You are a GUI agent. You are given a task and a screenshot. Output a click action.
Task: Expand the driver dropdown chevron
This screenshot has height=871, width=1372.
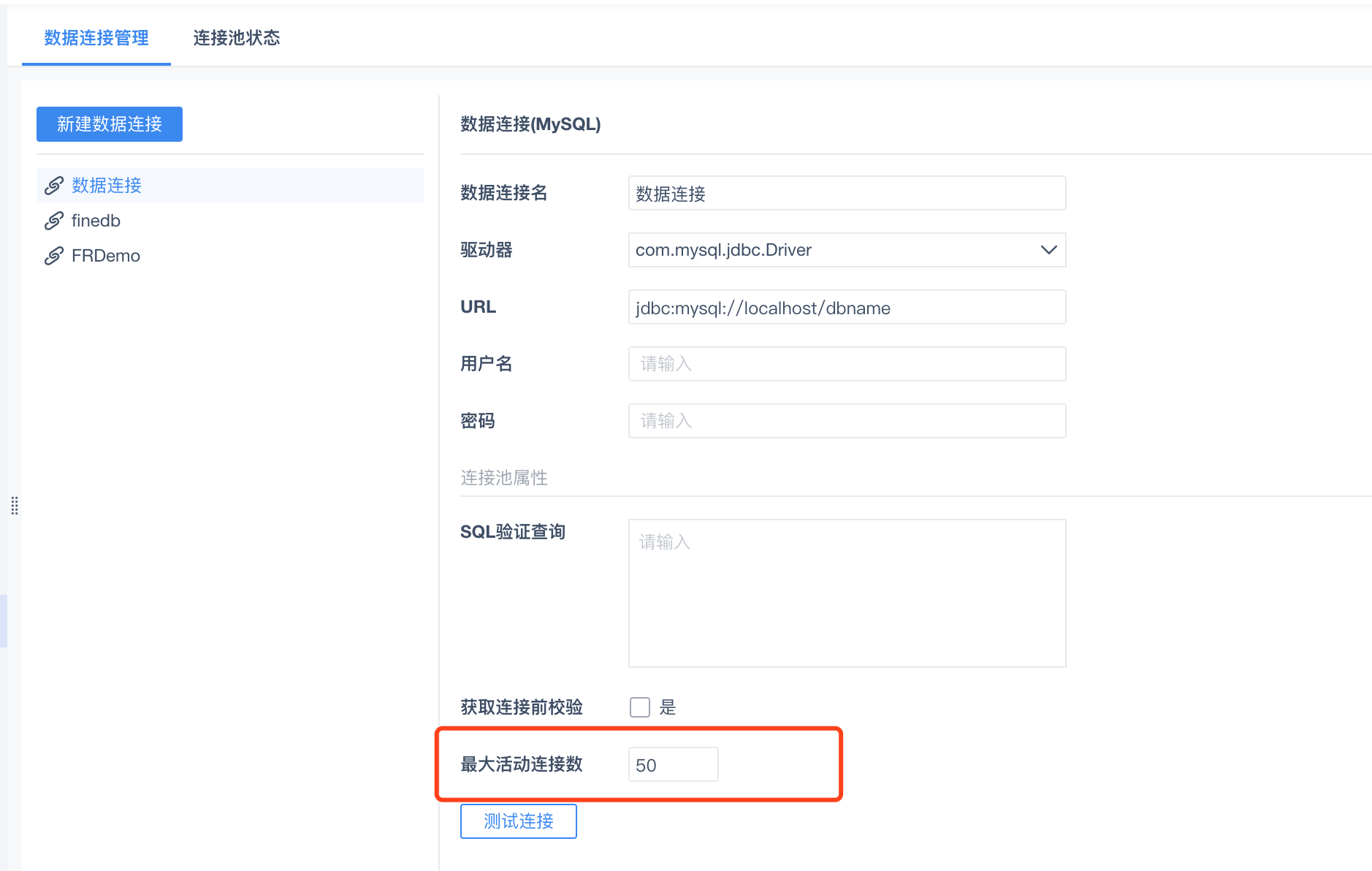[1048, 250]
